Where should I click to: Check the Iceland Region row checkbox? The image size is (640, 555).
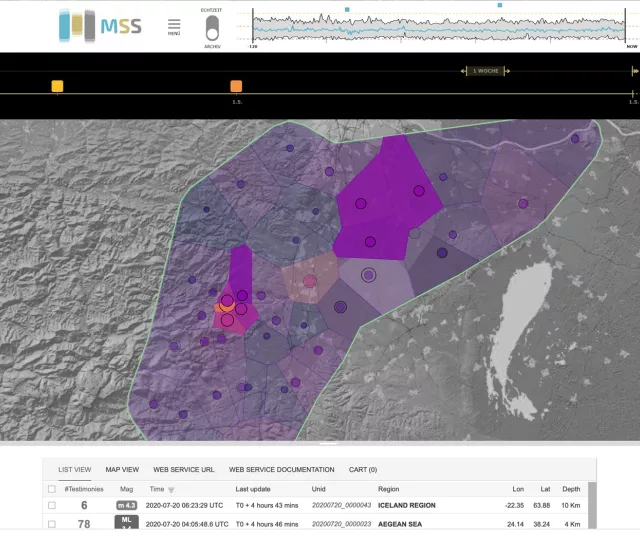(x=52, y=506)
